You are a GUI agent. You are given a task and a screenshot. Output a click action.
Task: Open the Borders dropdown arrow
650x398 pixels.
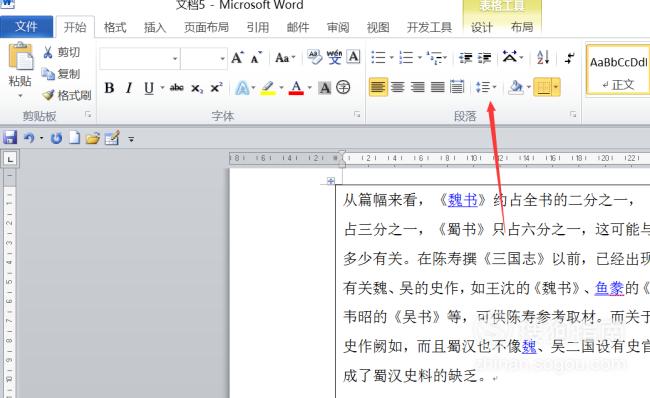pyautogui.click(x=555, y=87)
